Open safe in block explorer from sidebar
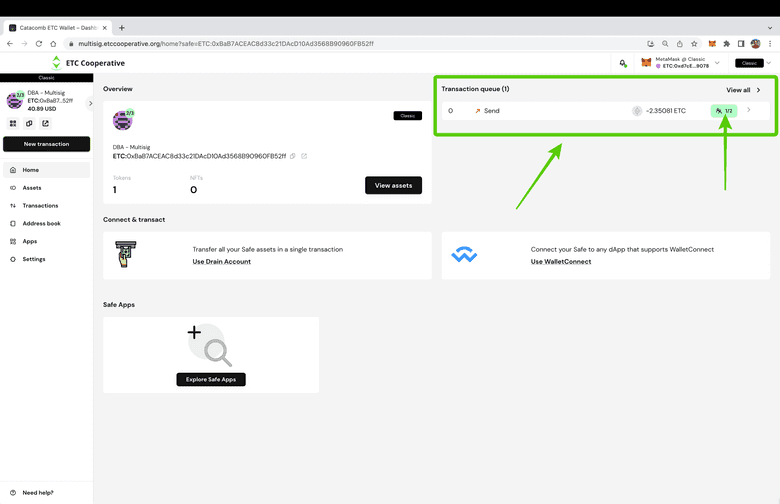This screenshot has width=780, height=504. coord(45,123)
